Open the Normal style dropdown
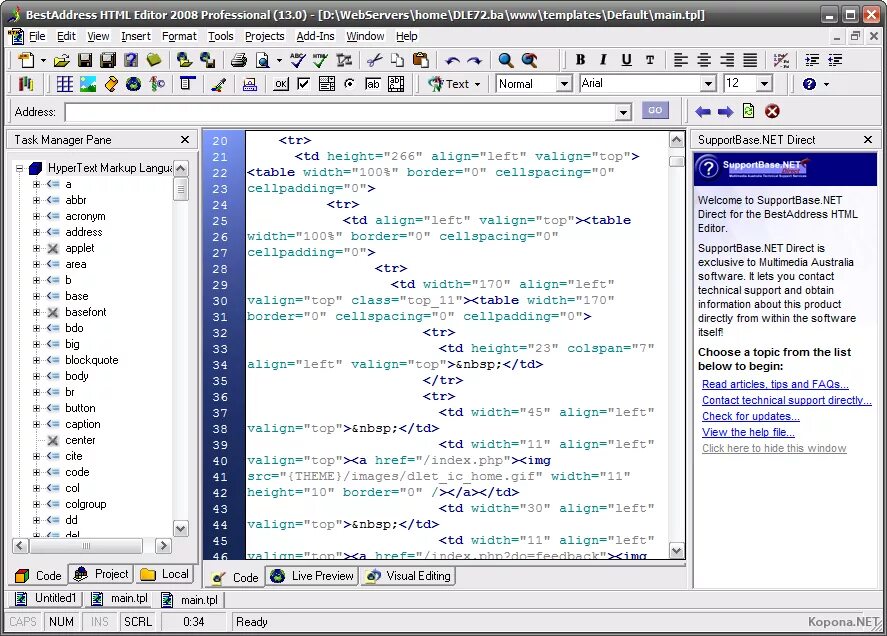The width and height of the screenshot is (887, 636). point(563,84)
